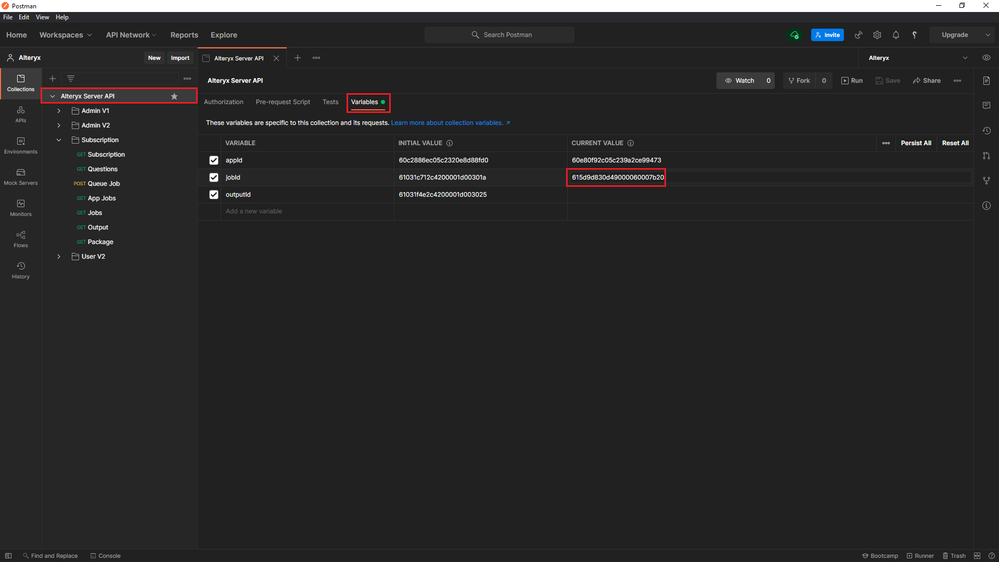Uncheck the outputId variable checkbox
The height and width of the screenshot is (562, 999).
[x=213, y=195]
